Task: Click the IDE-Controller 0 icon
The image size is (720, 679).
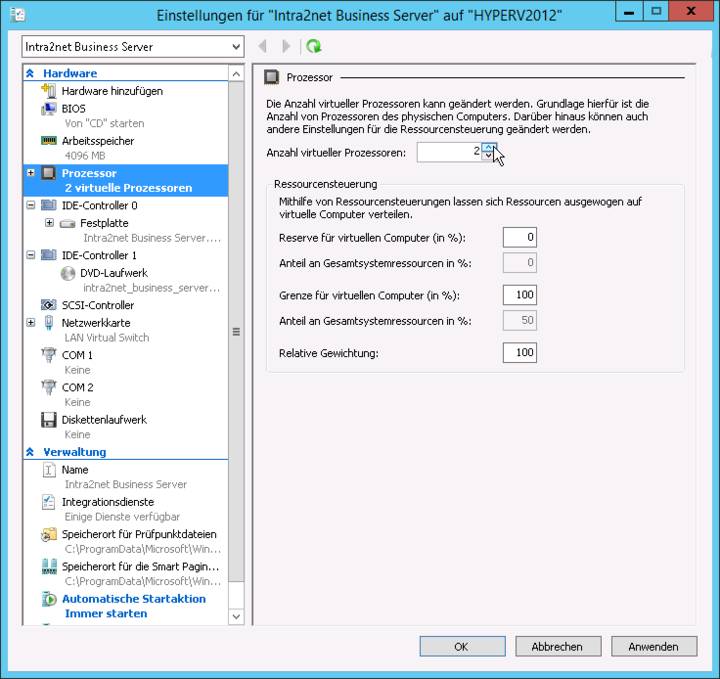Action: tap(49, 205)
